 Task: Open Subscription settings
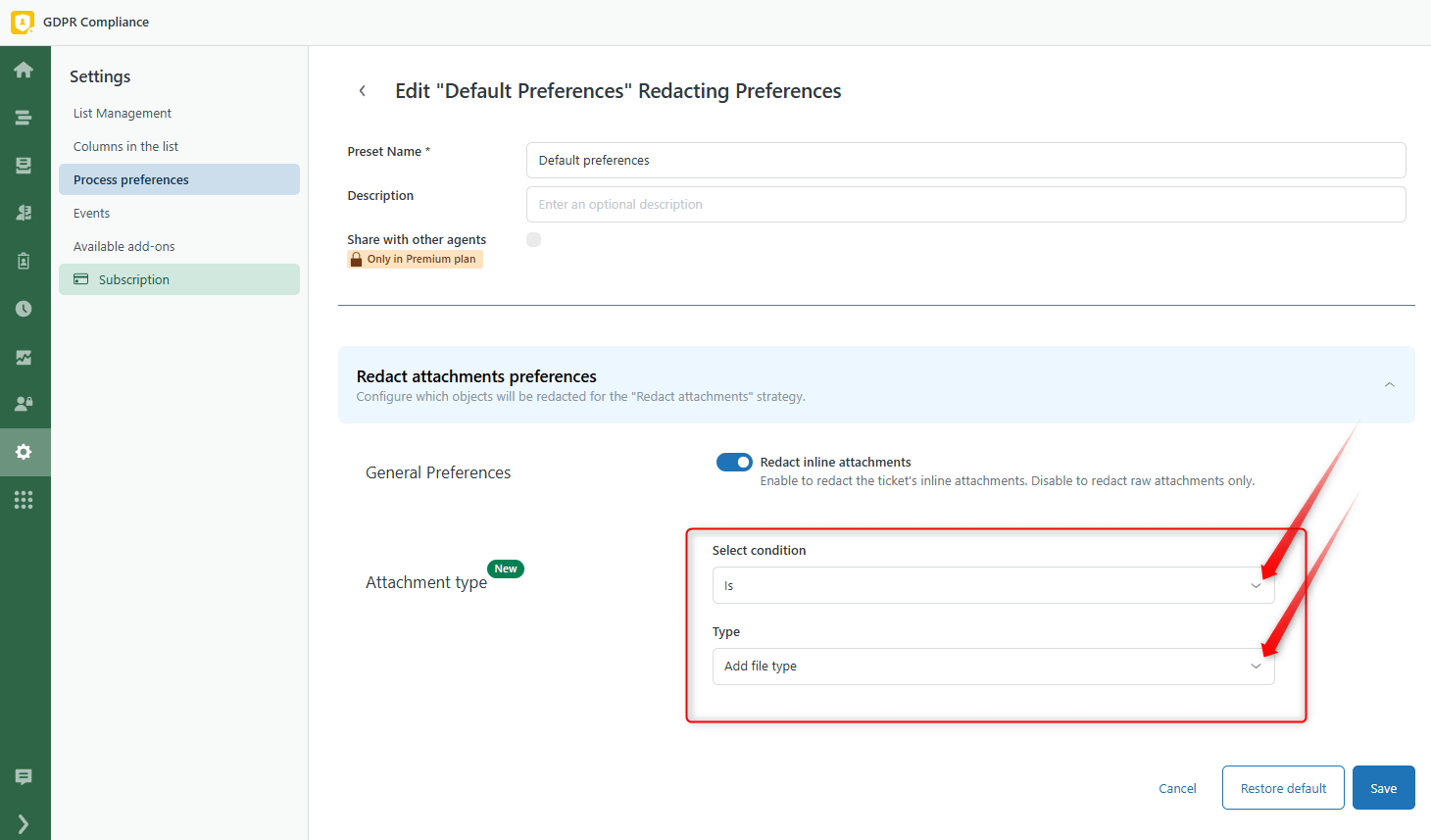[179, 279]
